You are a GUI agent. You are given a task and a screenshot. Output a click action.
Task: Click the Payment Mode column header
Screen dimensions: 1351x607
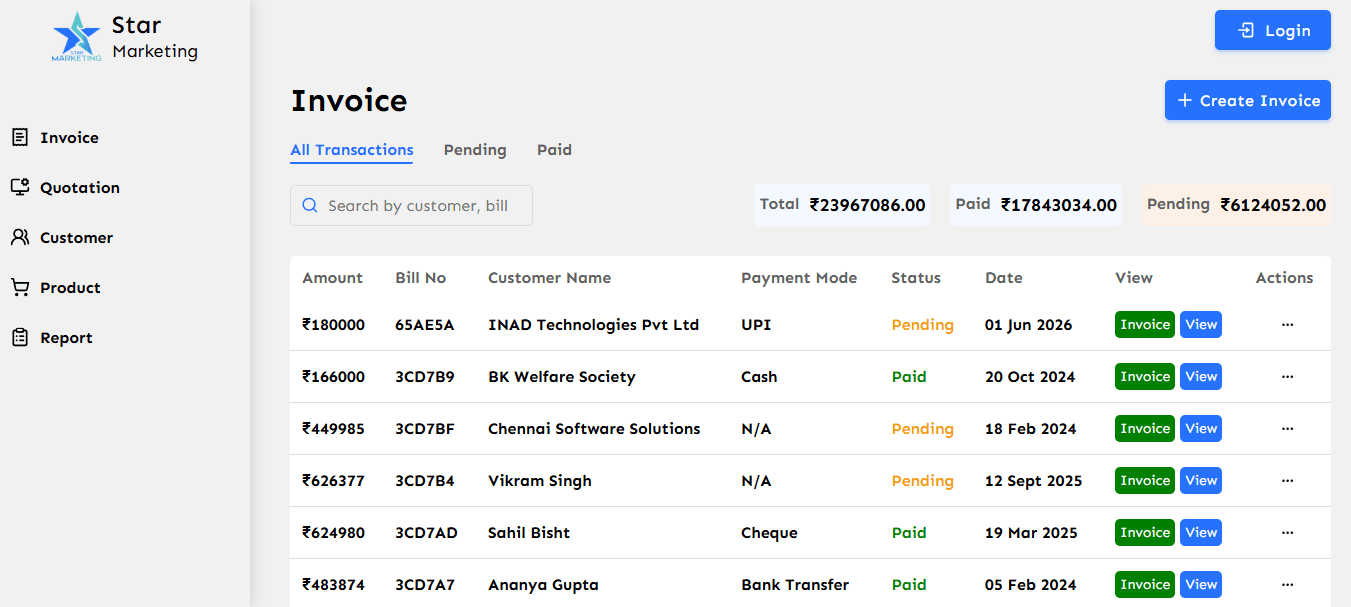[799, 278]
